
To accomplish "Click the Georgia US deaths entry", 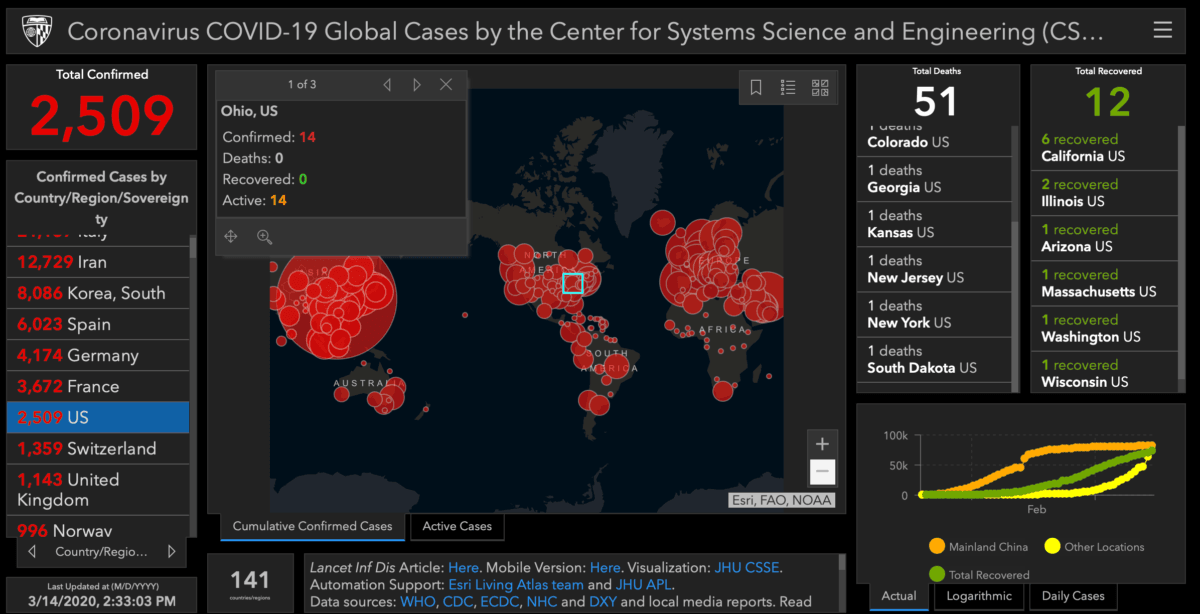I will 935,179.
